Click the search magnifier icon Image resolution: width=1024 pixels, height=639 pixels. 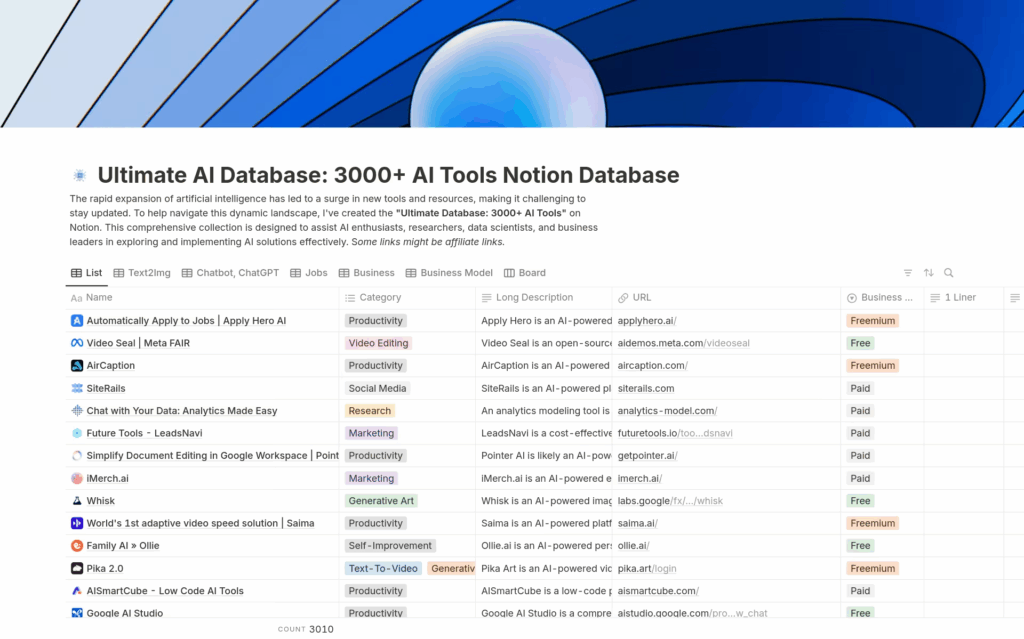(x=949, y=273)
